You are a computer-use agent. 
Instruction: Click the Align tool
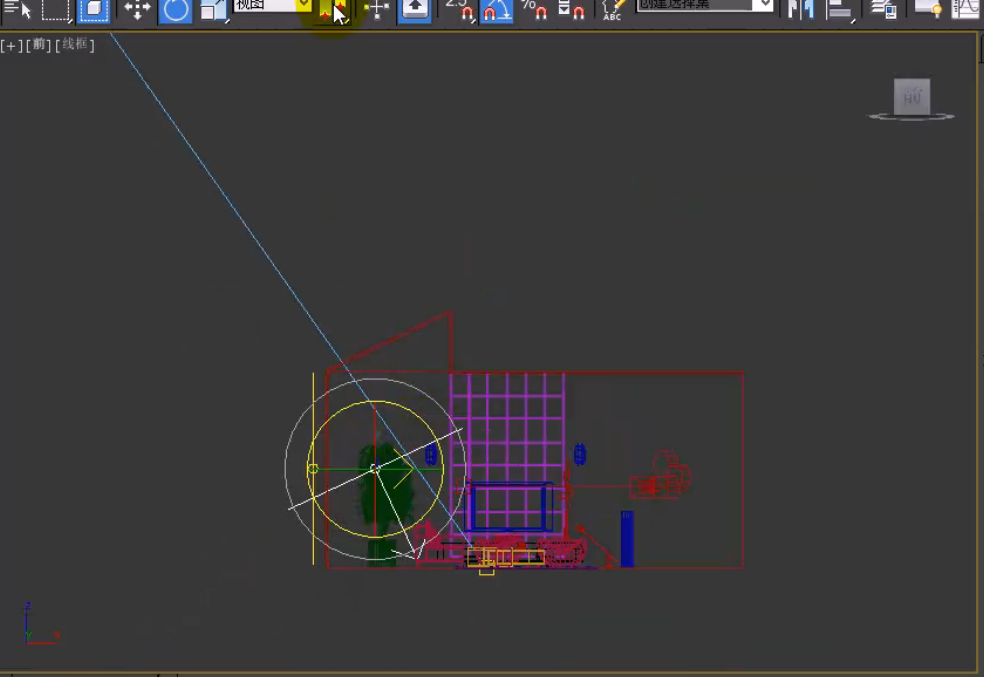(840, 10)
